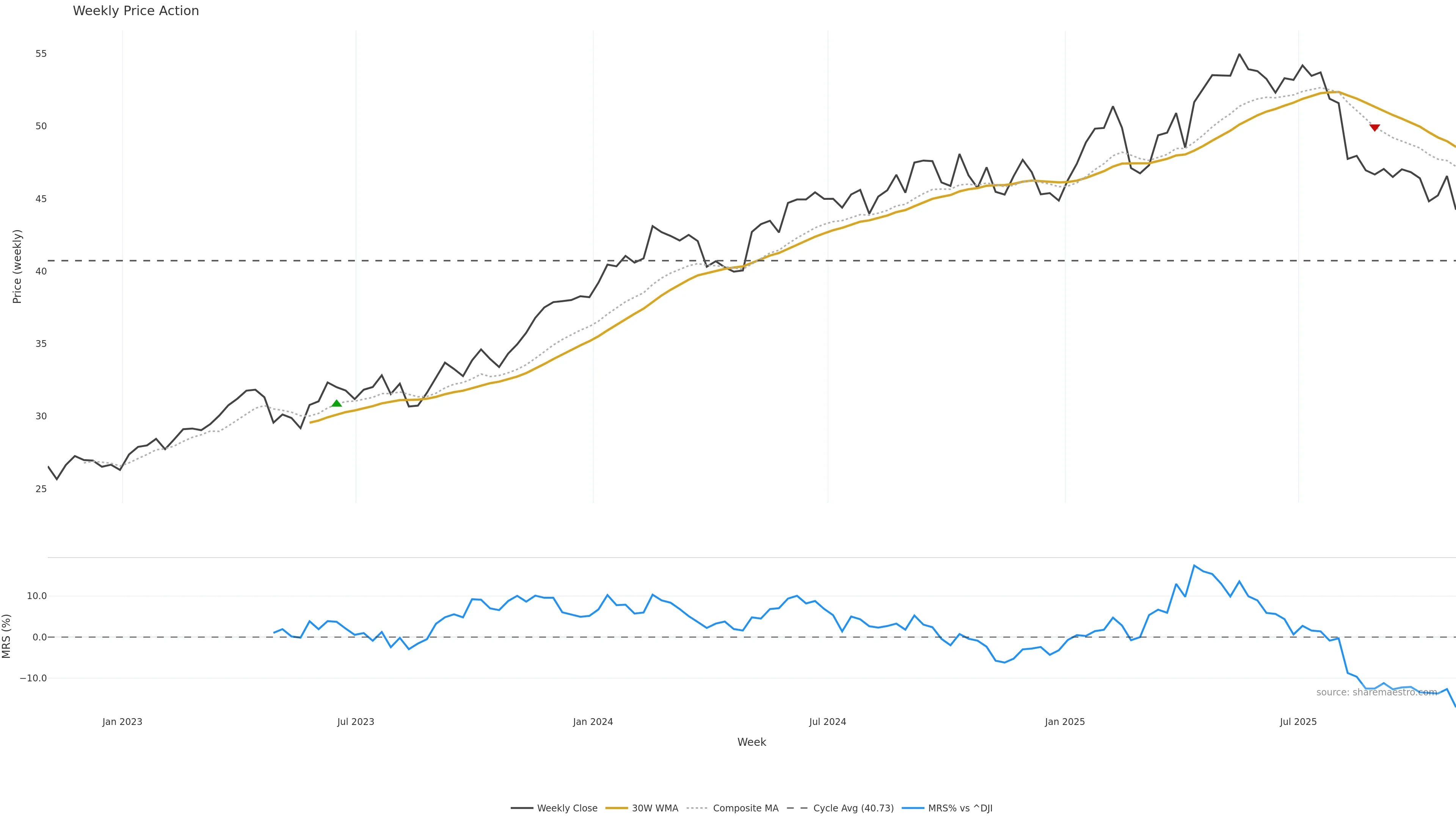Select the Jul 2024 x-axis label
Screen dimensions: 1456x819
click(827, 722)
